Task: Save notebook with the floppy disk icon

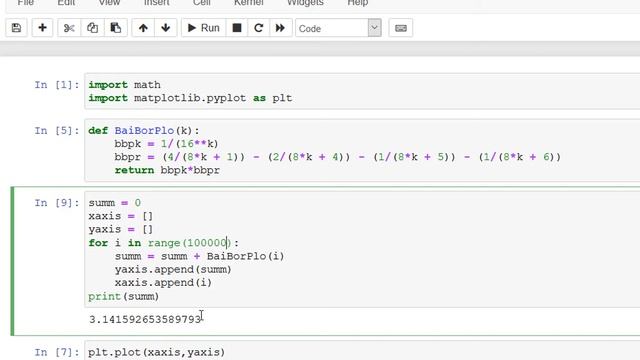Action: pyautogui.click(x=16, y=28)
